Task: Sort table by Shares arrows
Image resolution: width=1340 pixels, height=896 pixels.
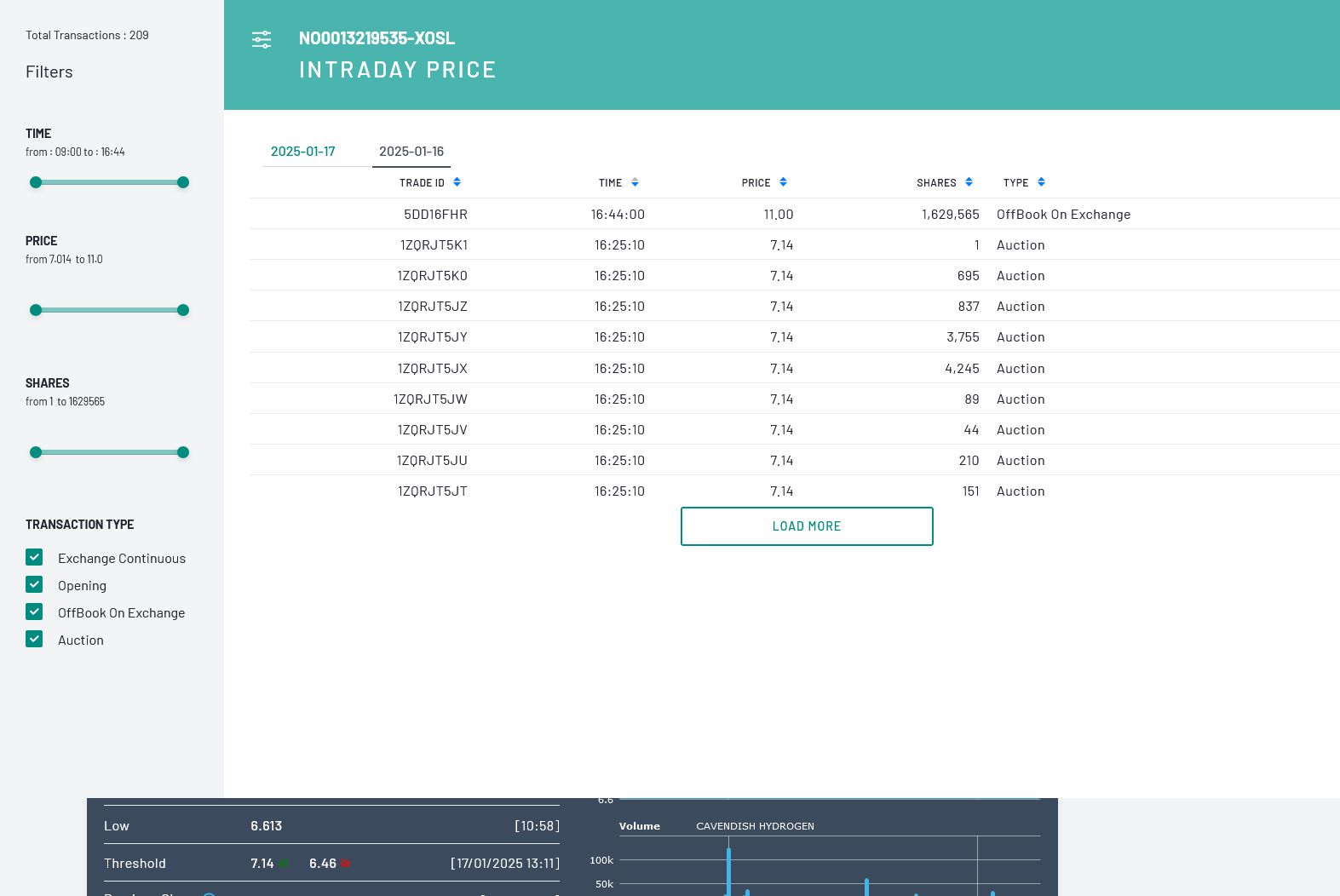Action: point(969,182)
